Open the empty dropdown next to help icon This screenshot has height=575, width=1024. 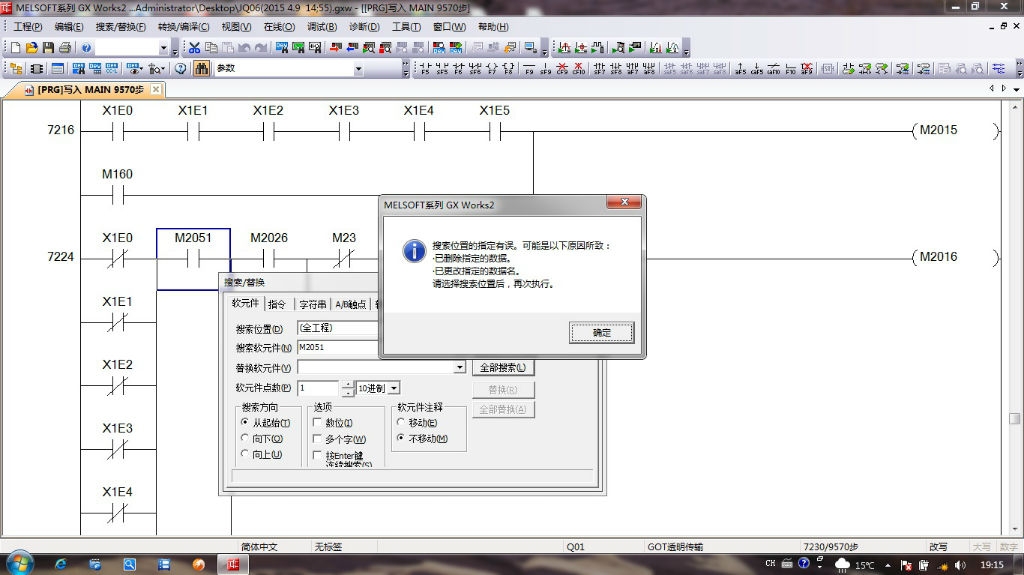[163, 48]
